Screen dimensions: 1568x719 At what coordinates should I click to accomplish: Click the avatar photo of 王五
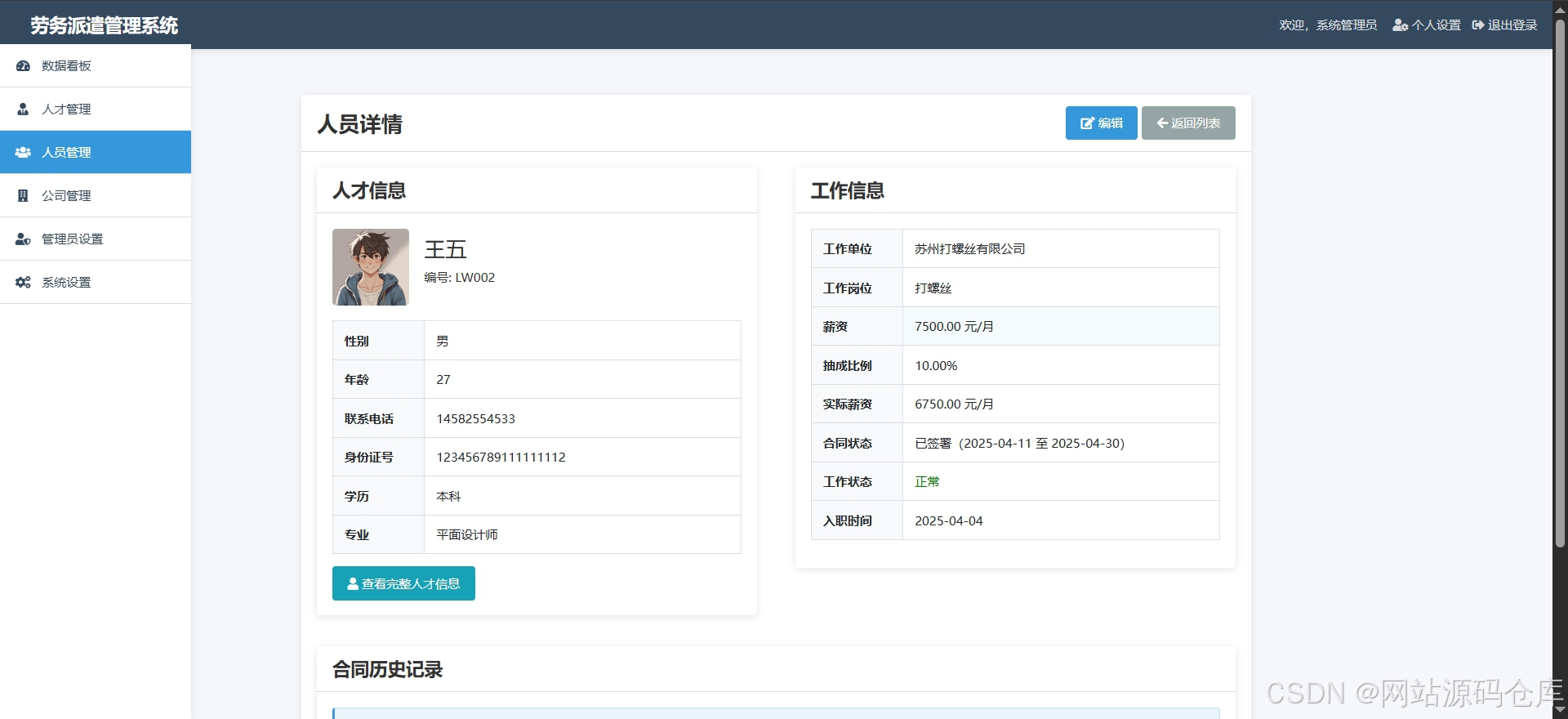371,267
